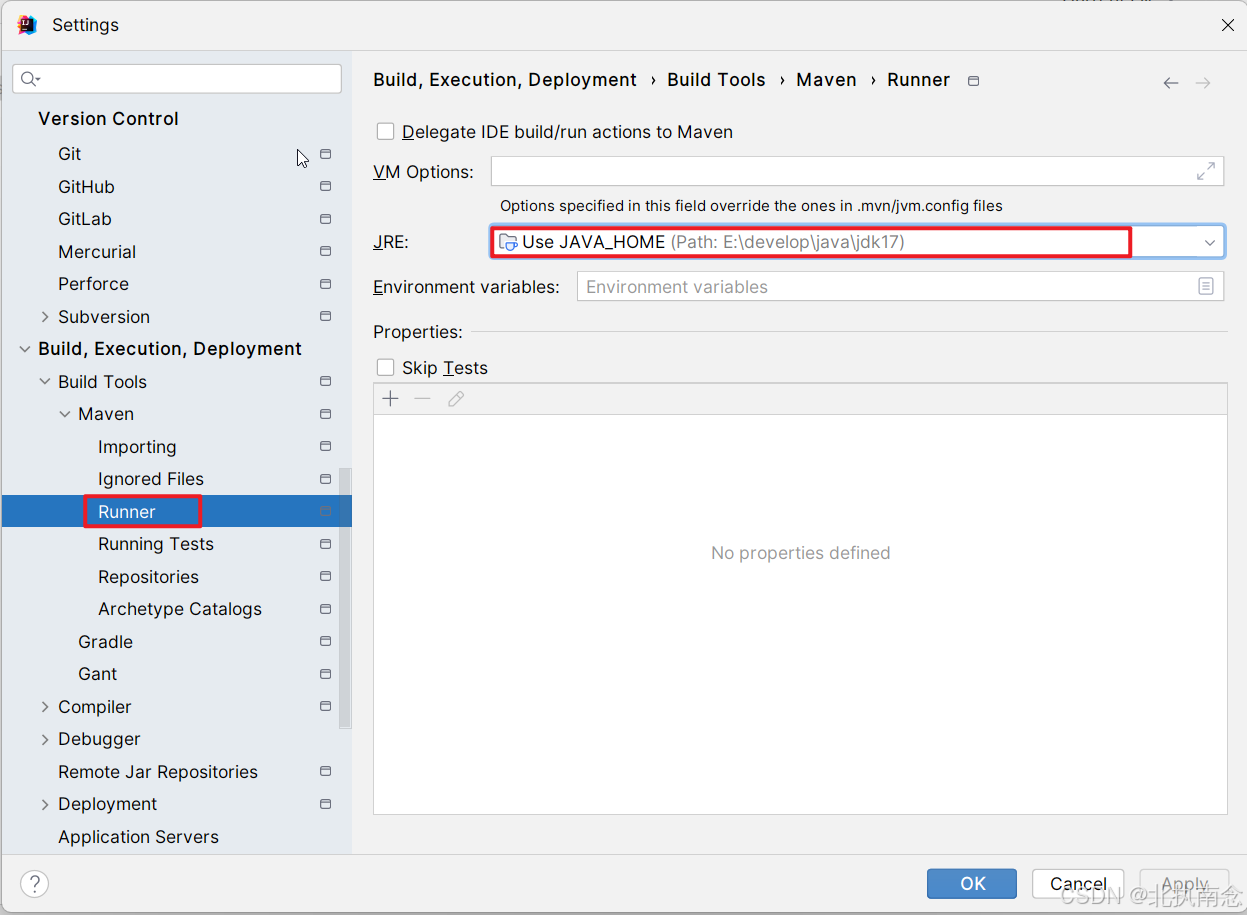Select the Remote Jar Repositories row
The height and width of the screenshot is (915, 1247).
point(176,772)
